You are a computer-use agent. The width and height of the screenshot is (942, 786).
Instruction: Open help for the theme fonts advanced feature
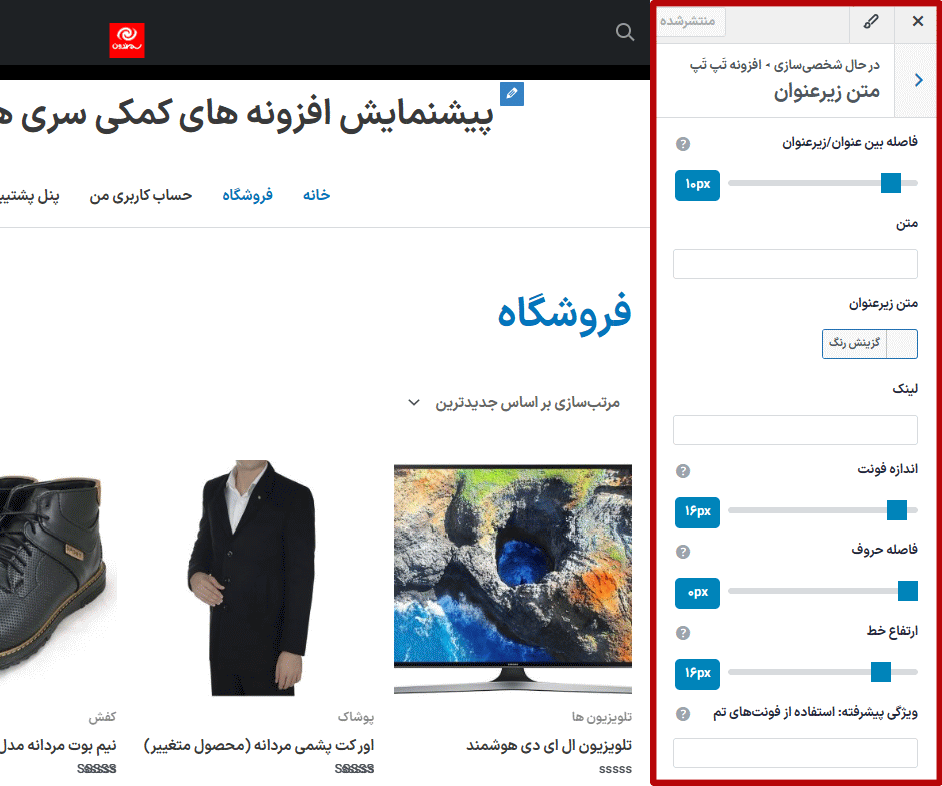tap(683, 712)
